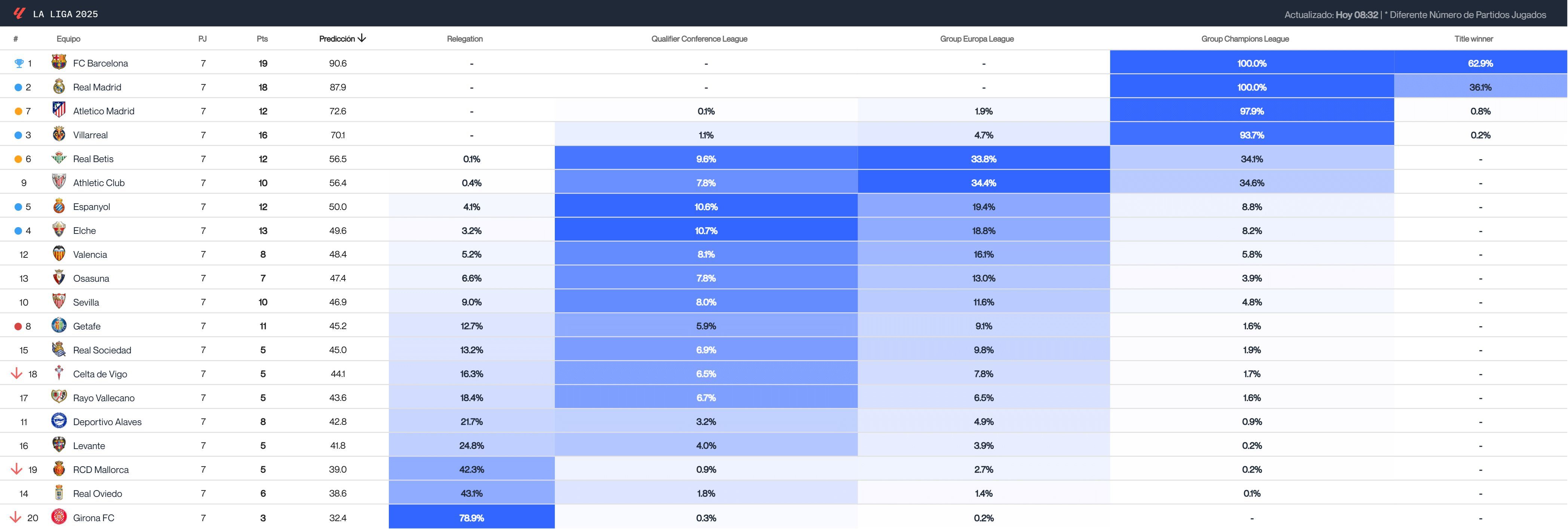Click the trophy icon beside FC Barcelona

pyautogui.click(x=18, y=63)
